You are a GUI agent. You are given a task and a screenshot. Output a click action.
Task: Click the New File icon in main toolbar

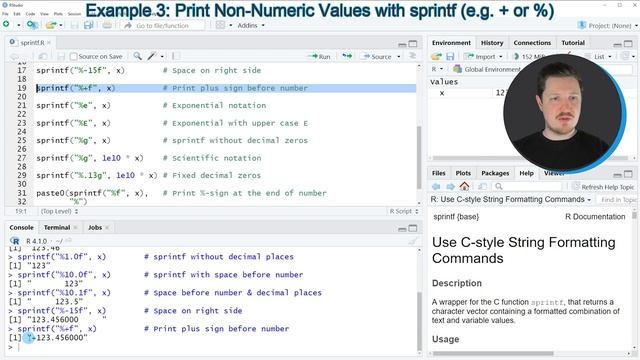click(x=6, y=25)
